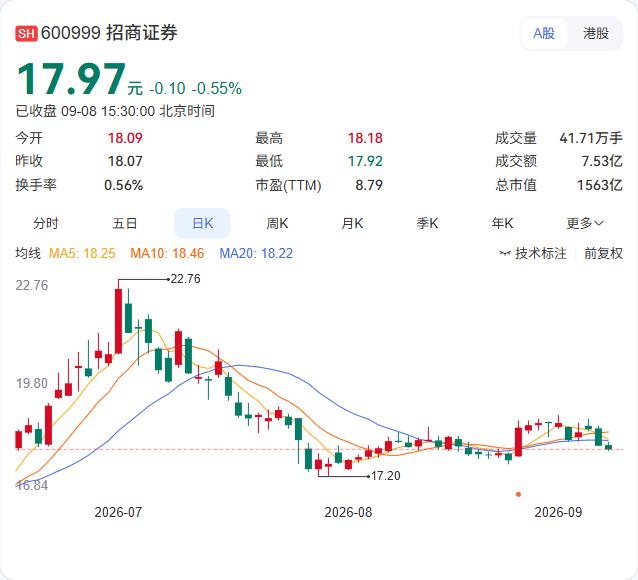Click the closing time text 已收盘 09-08 15:30:00

click(x=85, y=111)
